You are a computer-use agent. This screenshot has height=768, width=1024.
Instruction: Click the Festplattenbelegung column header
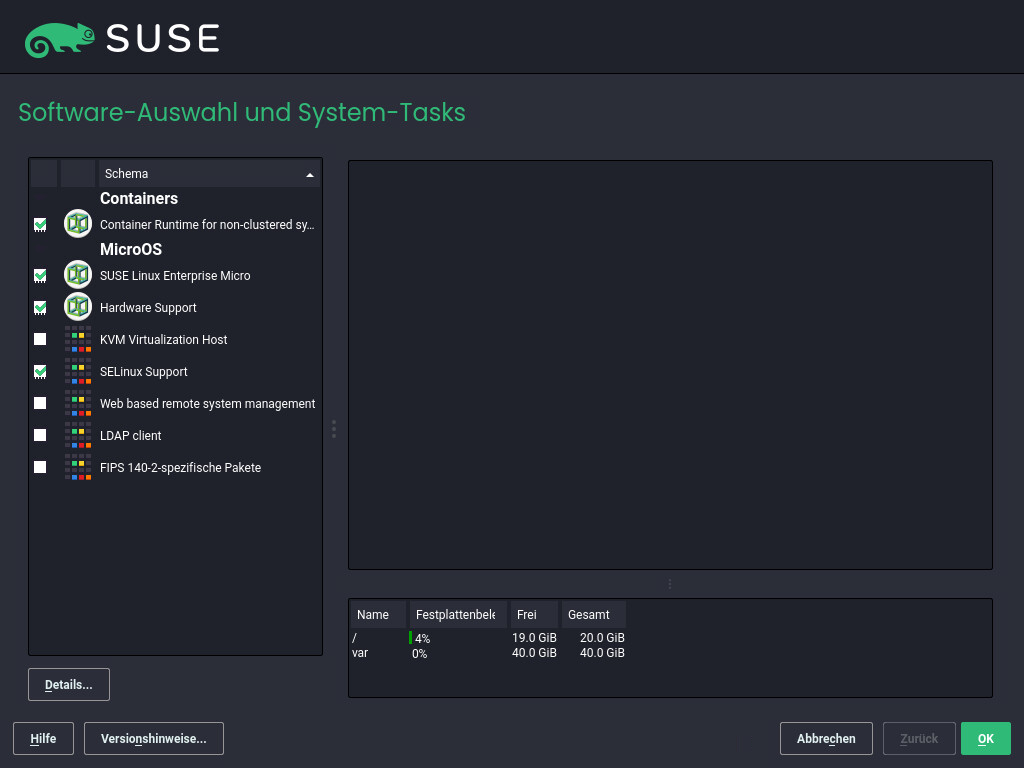click(456, 614)
